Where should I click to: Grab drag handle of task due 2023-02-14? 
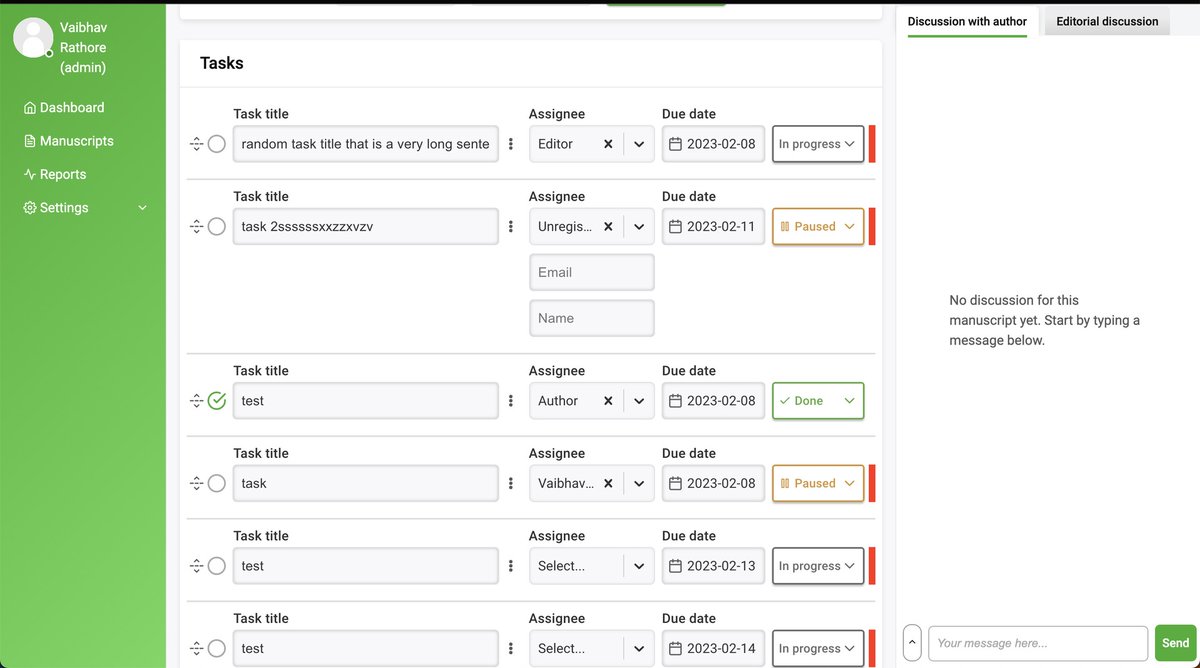coord(196,649)
